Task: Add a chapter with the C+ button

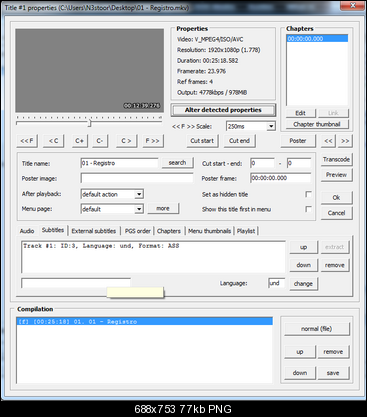Action: coord(80,141)
